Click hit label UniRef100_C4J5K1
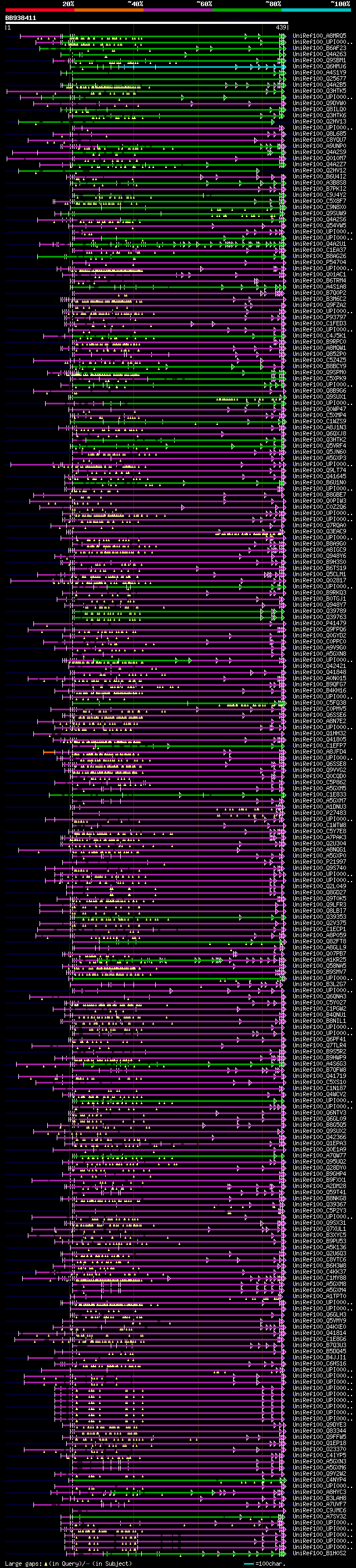 coord(319,335)
